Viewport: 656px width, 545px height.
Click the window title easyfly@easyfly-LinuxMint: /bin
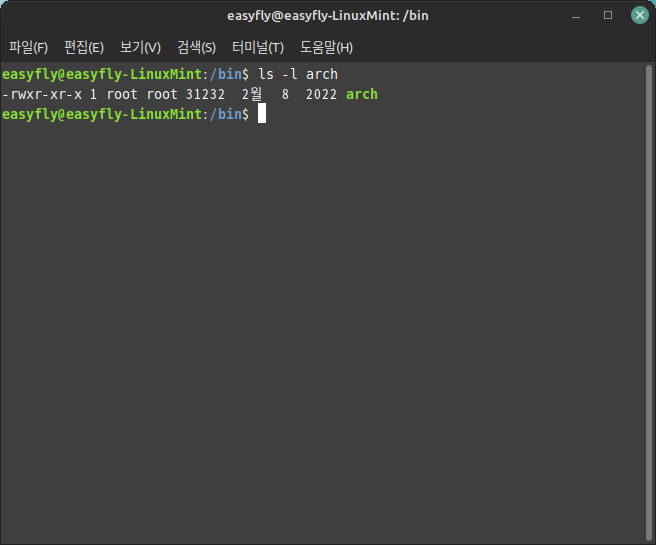328,16
